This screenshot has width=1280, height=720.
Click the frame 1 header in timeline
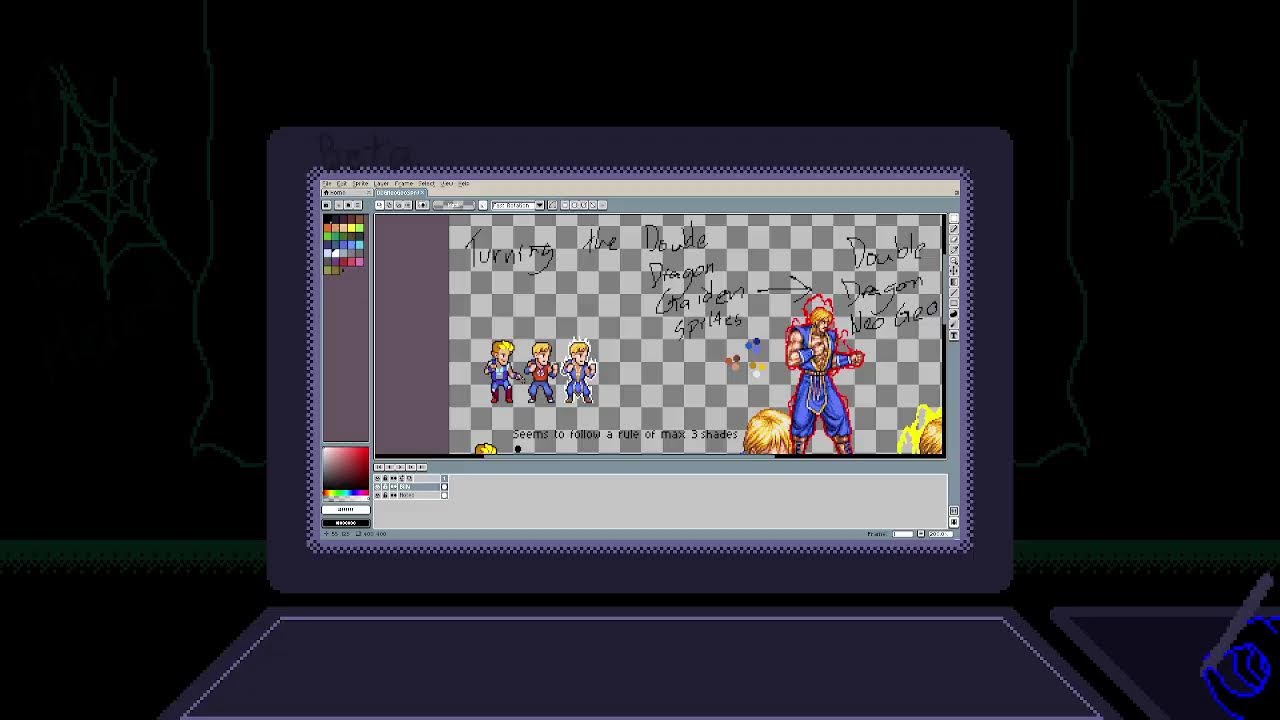tap(444, 478)
